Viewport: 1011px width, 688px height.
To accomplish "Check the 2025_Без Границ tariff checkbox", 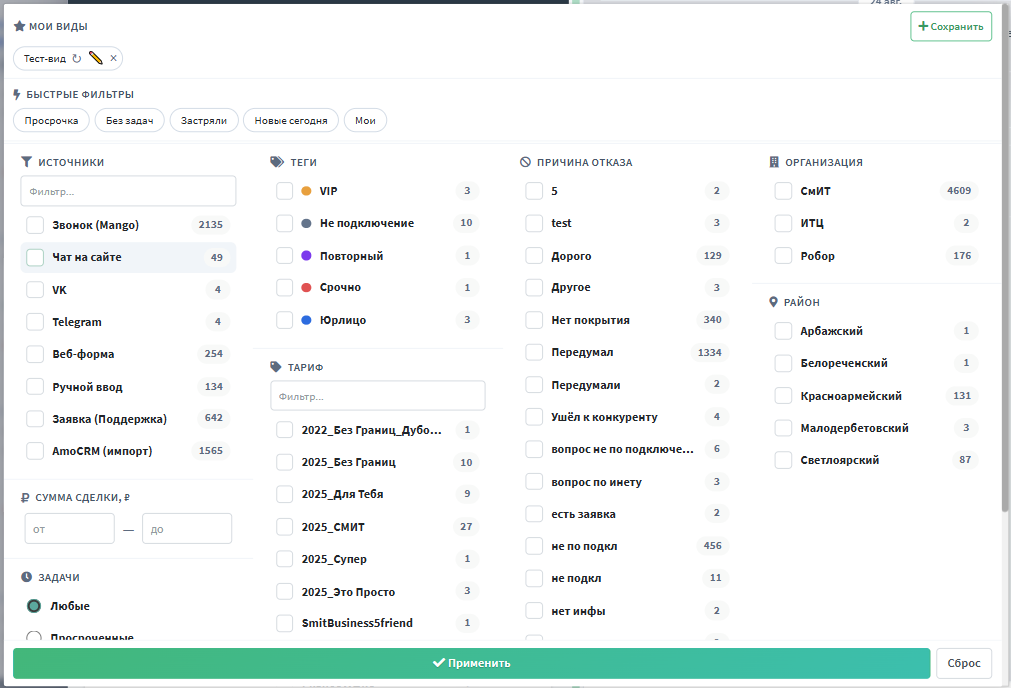I will [284, 462].
